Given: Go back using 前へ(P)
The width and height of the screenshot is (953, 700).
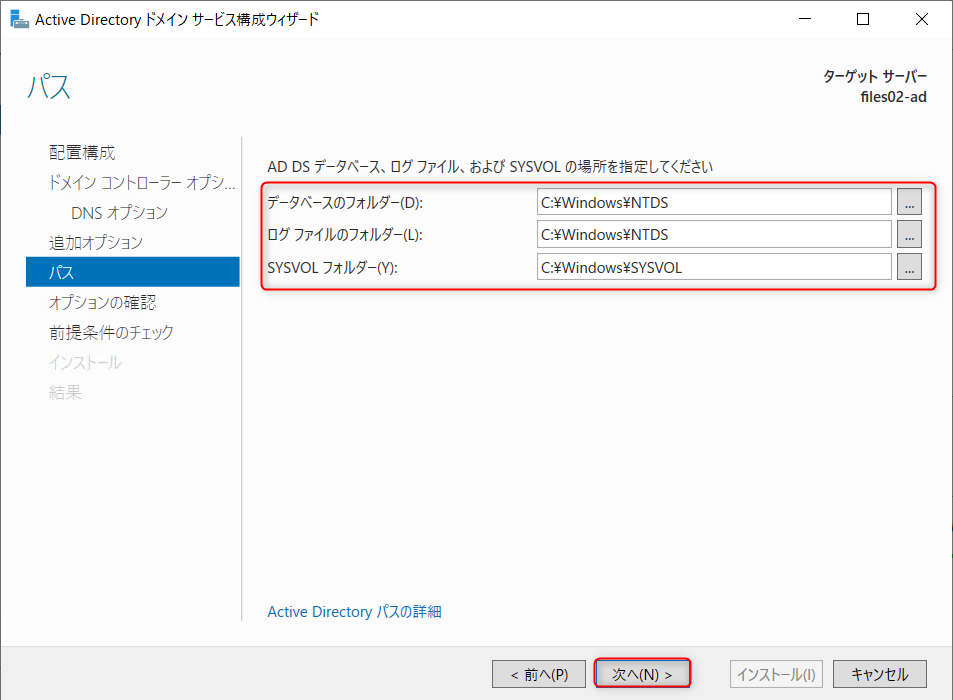Looking at the screenshot, I should click(x=539, y=673).
